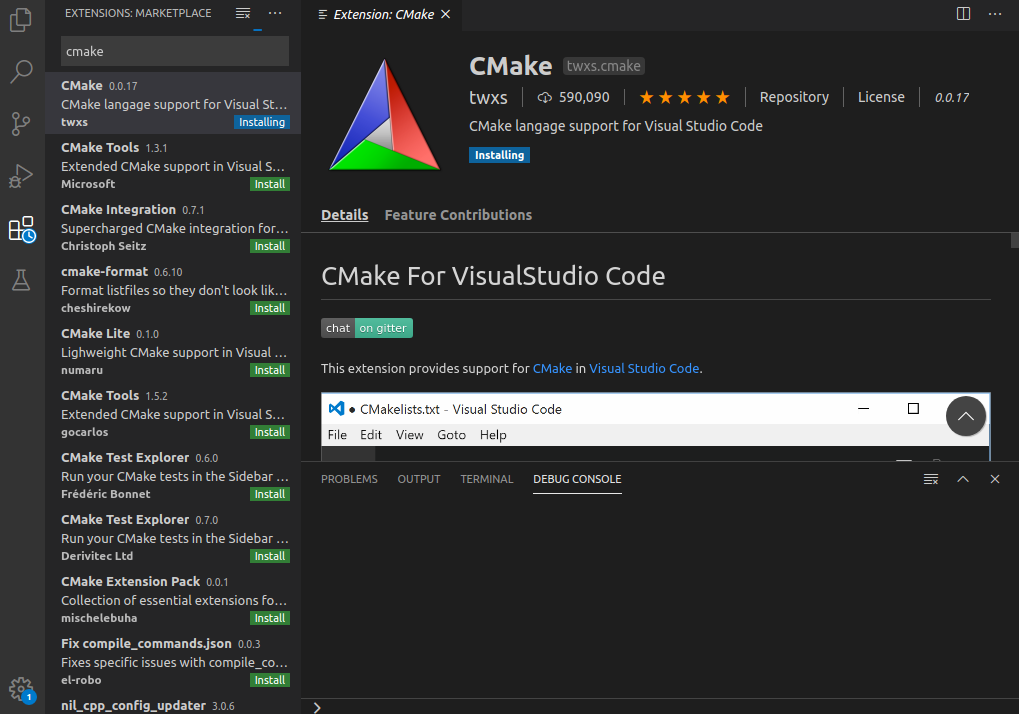Open the Source Control view
Image resolution: width=1019 pixels, height=714 pixels.
tap(21, 123)
